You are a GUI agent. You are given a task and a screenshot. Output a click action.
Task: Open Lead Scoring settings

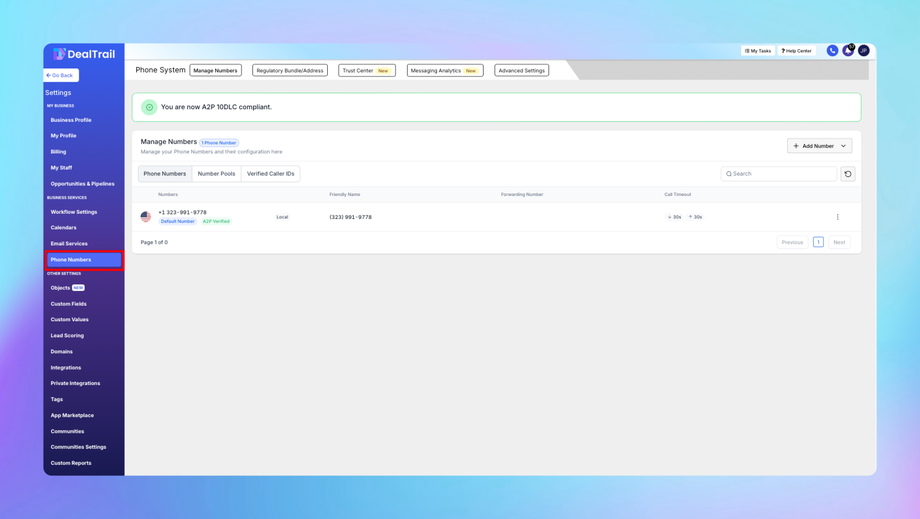pyautogui.click(x=67, y=335)
